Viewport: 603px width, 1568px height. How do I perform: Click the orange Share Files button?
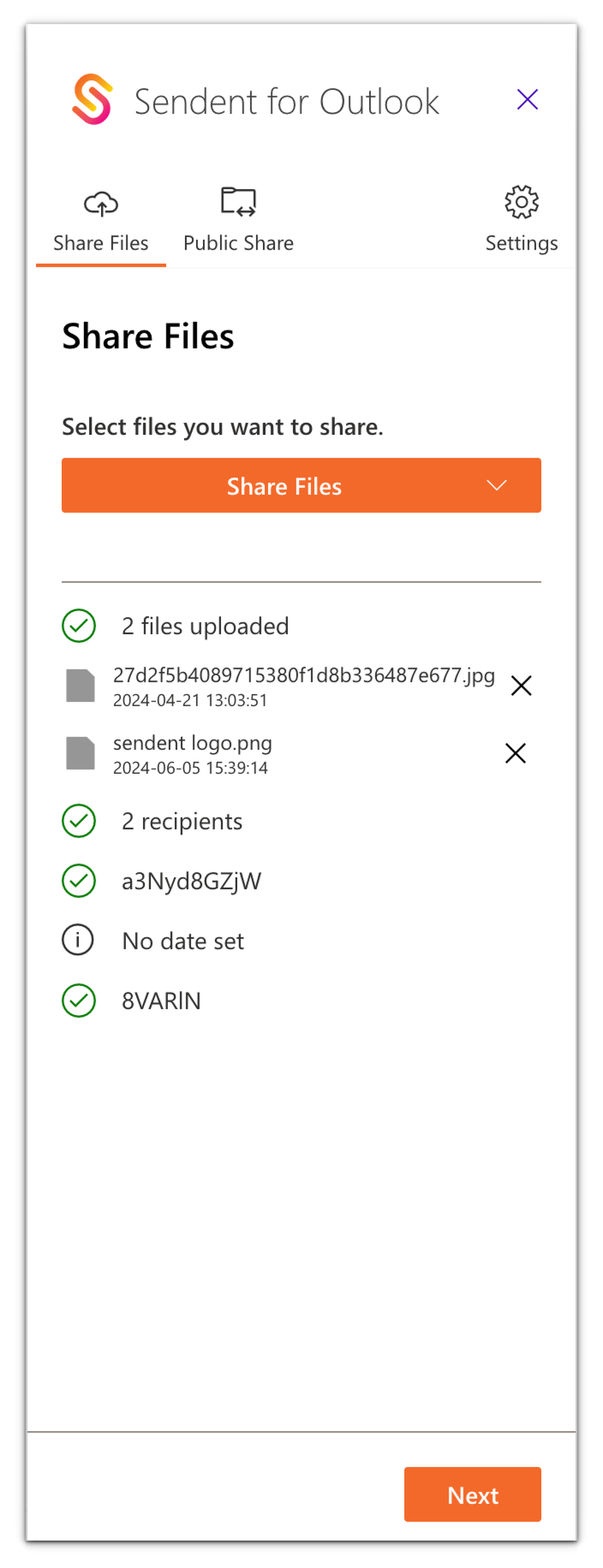tap(284, 485)
